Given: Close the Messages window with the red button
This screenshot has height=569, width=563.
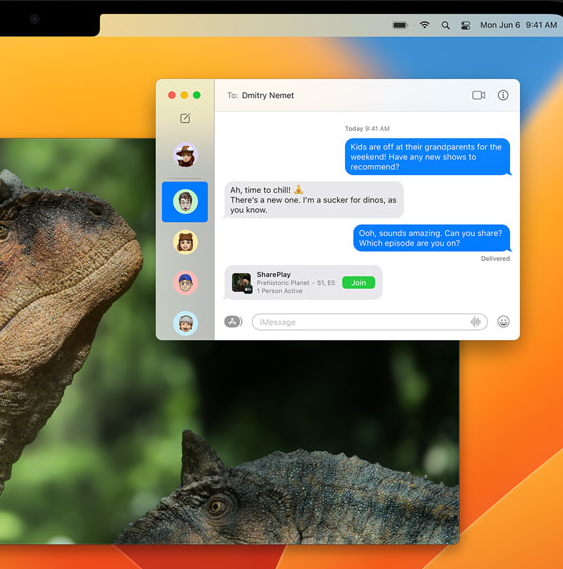Looking at the screenshot, I should point(172,95).
